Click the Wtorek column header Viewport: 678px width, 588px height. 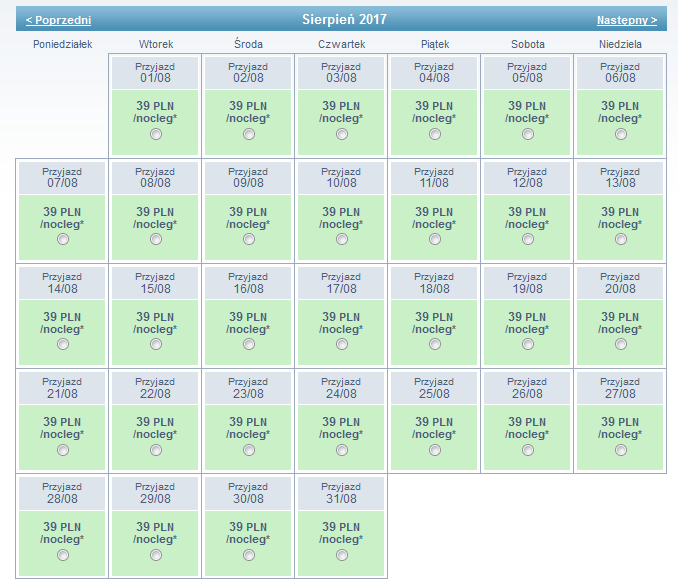pos(156,44)
